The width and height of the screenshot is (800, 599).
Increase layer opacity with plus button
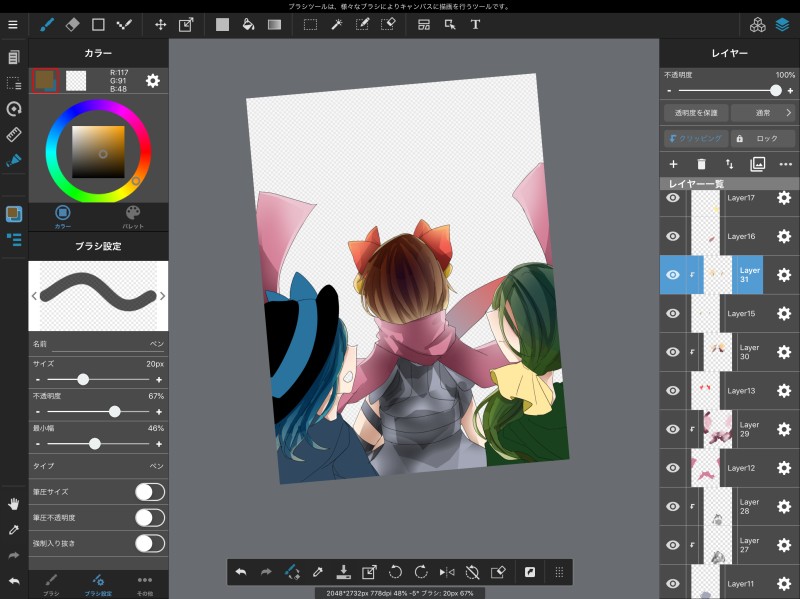(790, 91)
